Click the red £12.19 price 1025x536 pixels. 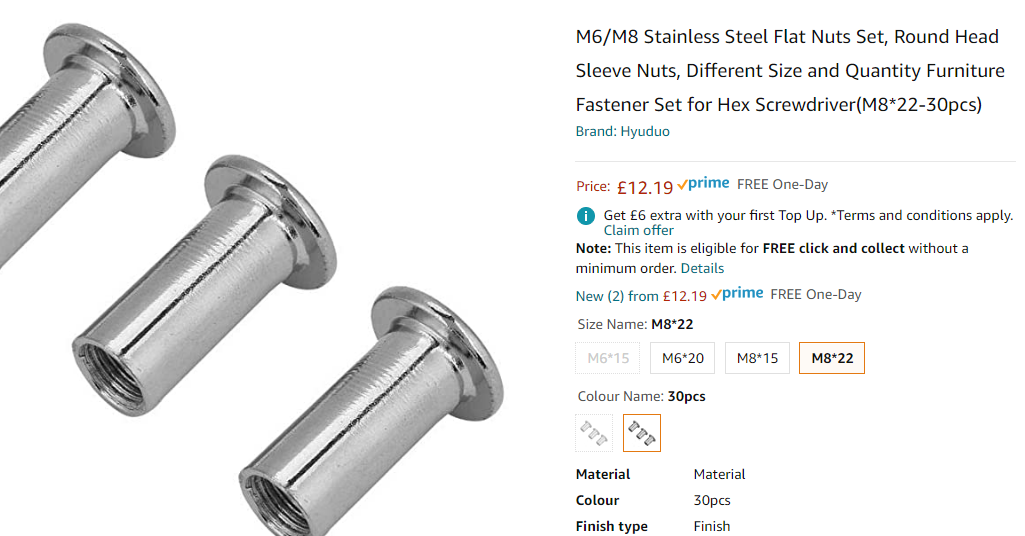tap(645, 186)
